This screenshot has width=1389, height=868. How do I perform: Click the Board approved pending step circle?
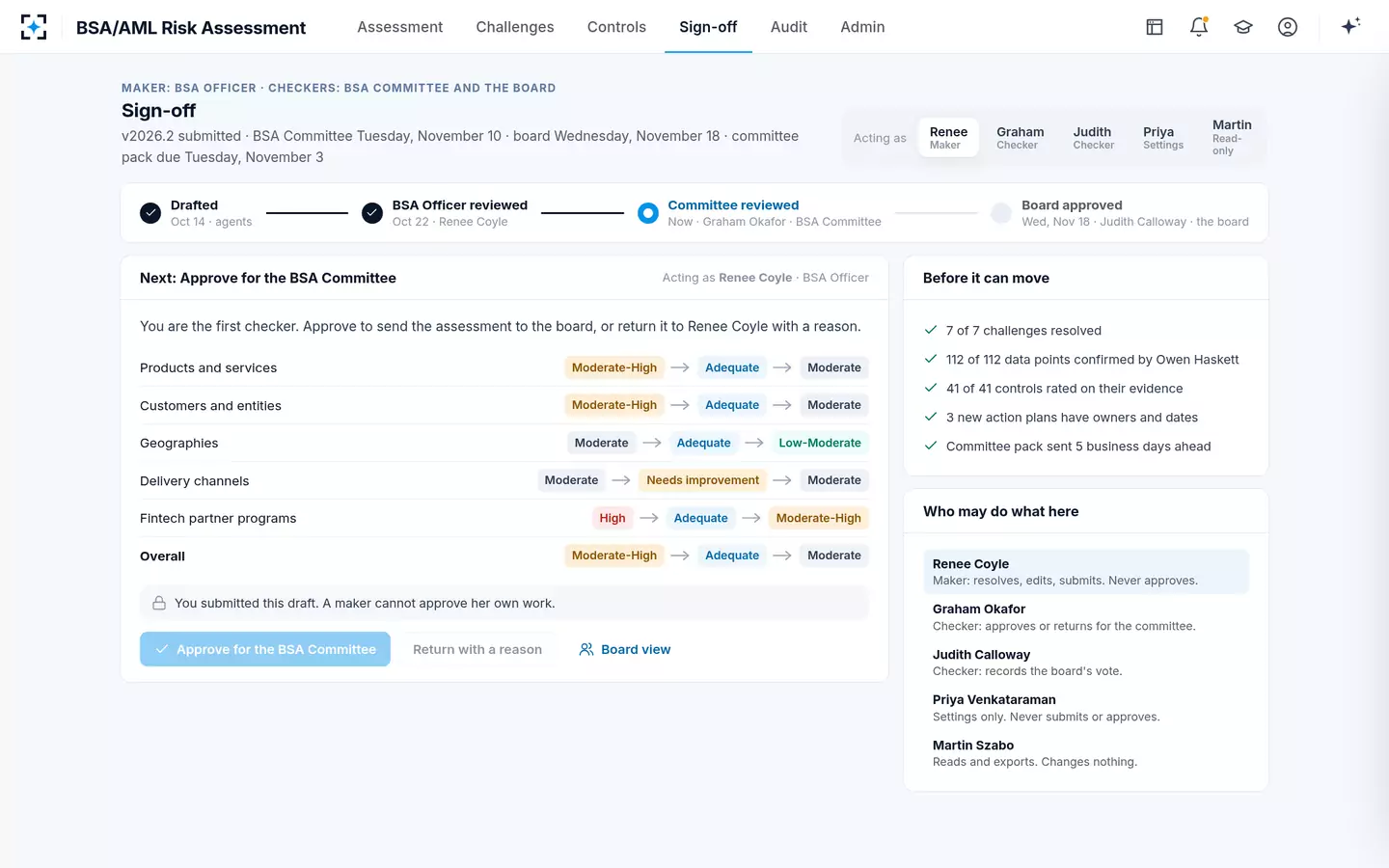point(1002,213)
